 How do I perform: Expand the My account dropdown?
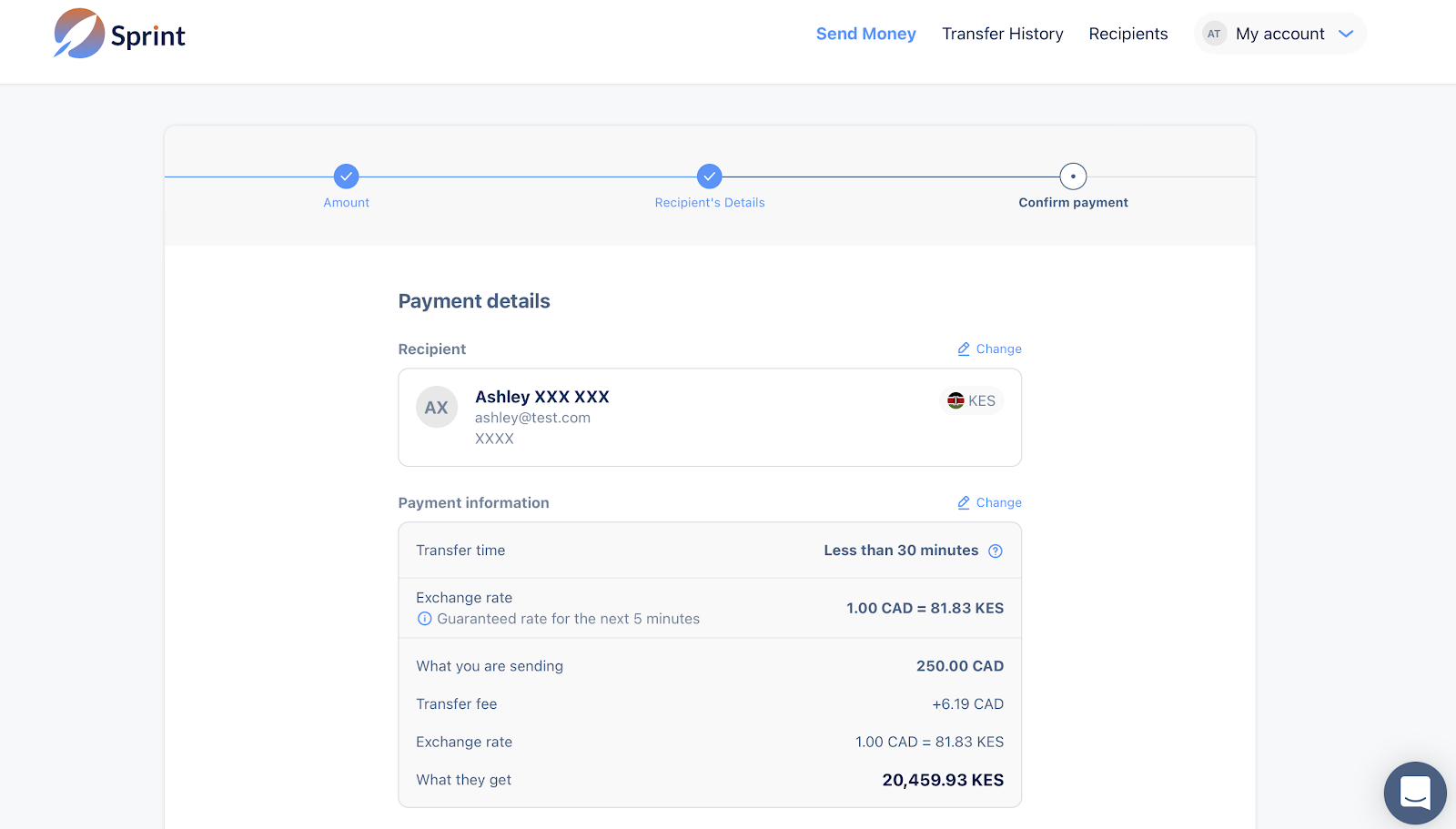[x=1279, y=34]
